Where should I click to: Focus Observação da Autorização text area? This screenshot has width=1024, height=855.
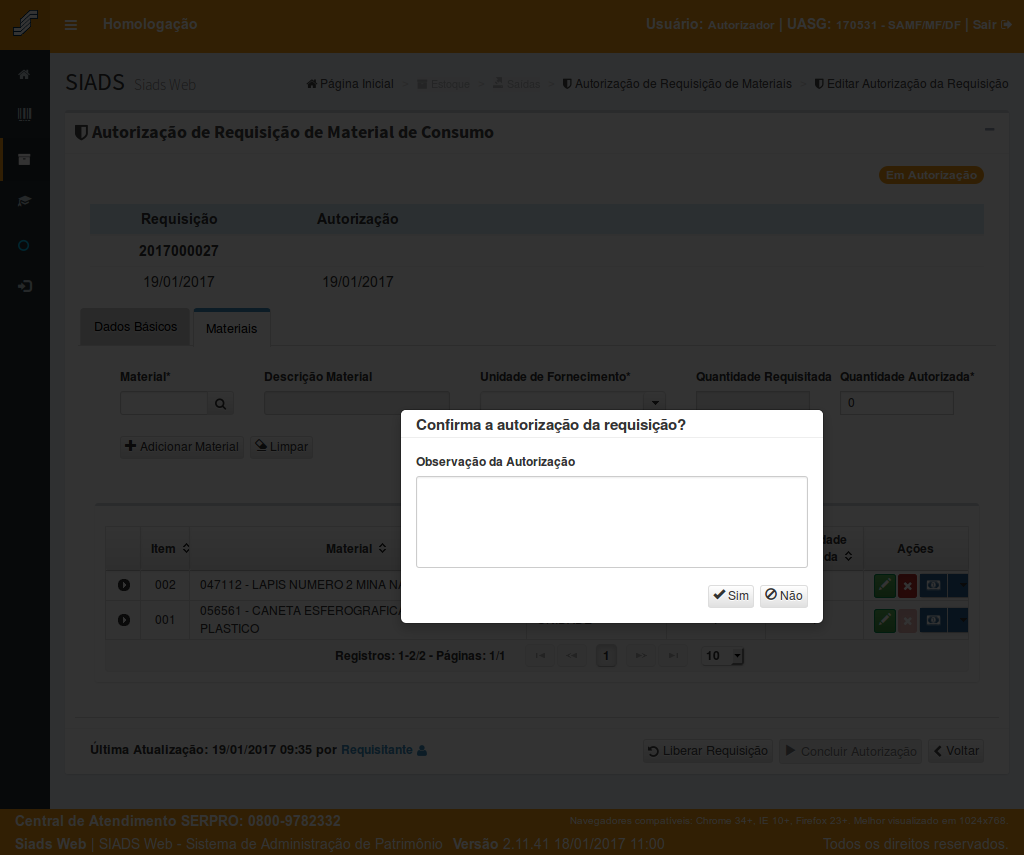coord(612,522)
